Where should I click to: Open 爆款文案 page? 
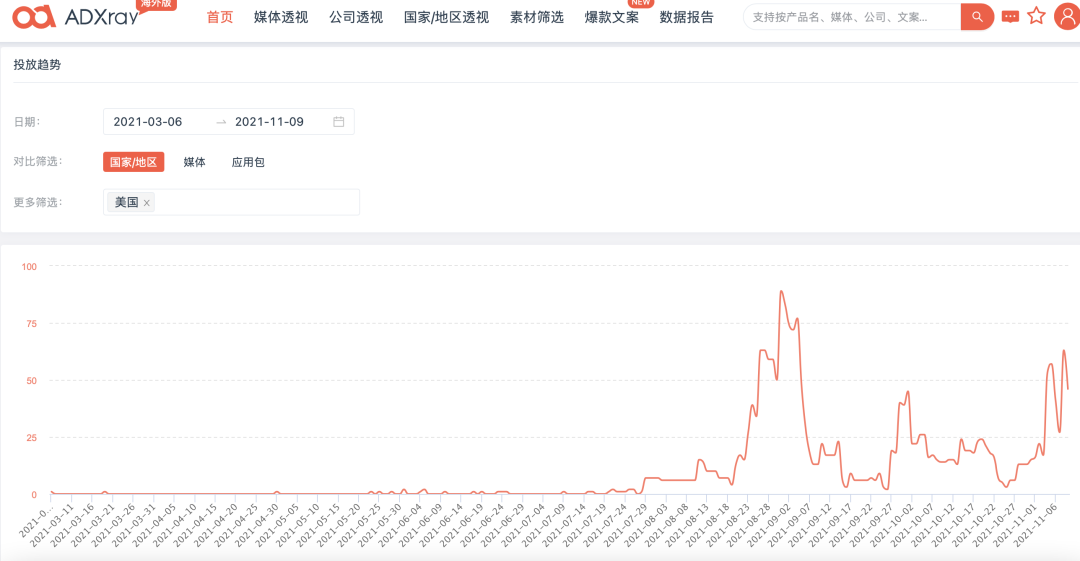coord(612,17)
